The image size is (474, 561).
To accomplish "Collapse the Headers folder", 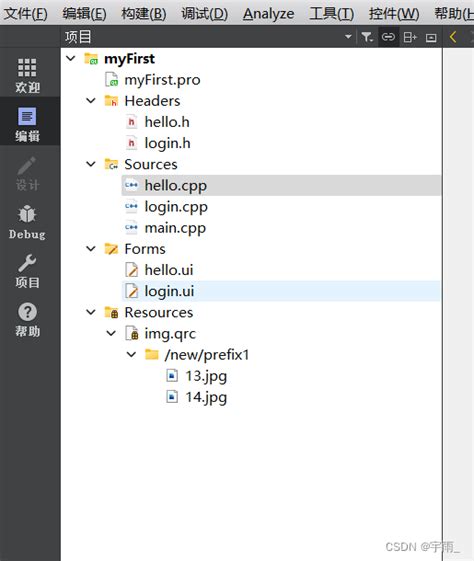I will click(x=91, y=101).
